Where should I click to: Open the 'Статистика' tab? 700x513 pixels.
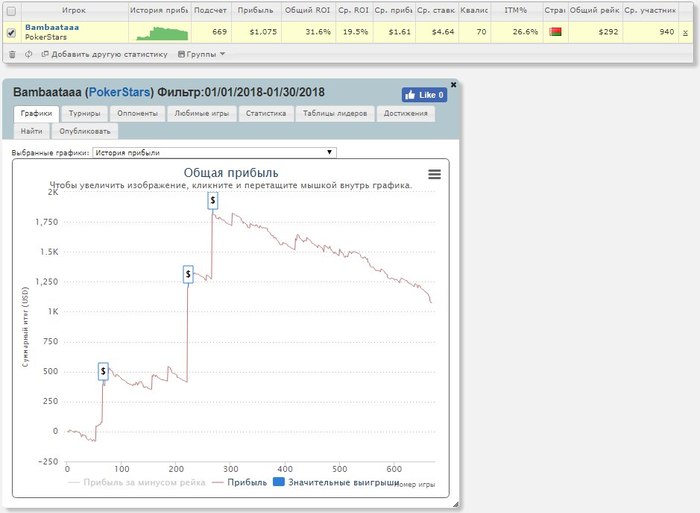266,113
